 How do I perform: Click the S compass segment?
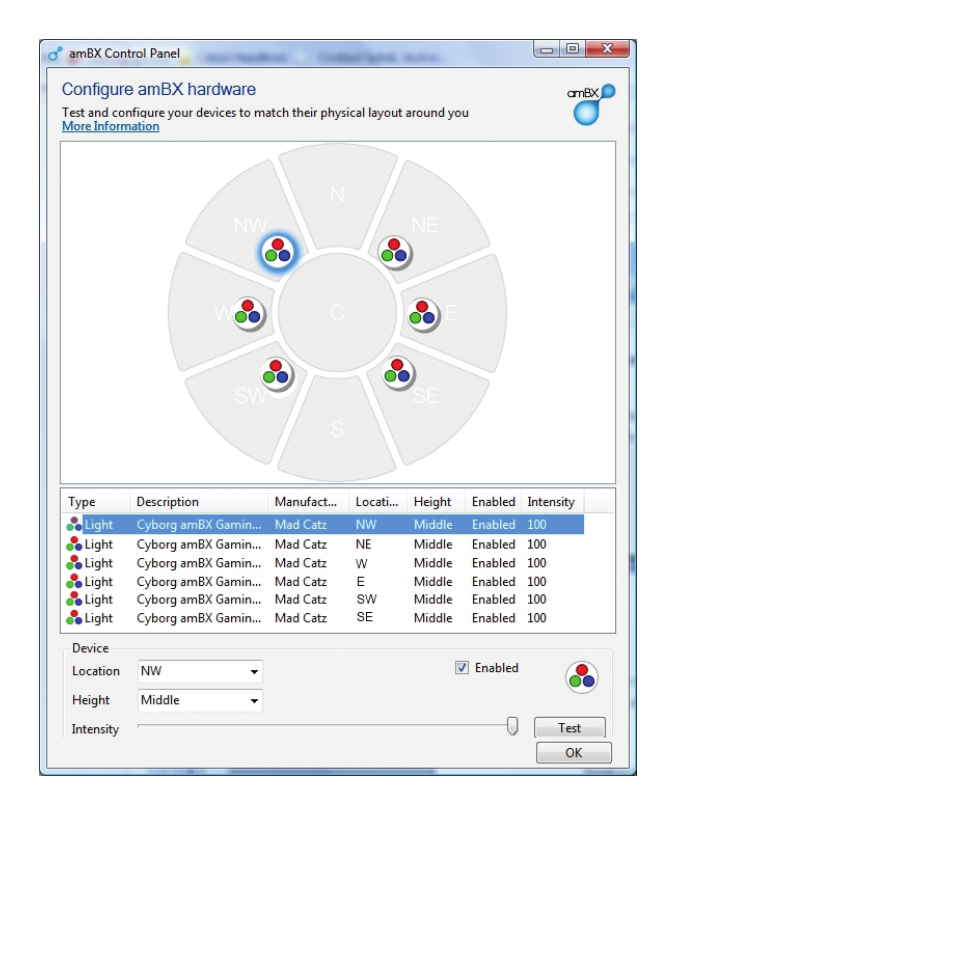tap(338, 429)
